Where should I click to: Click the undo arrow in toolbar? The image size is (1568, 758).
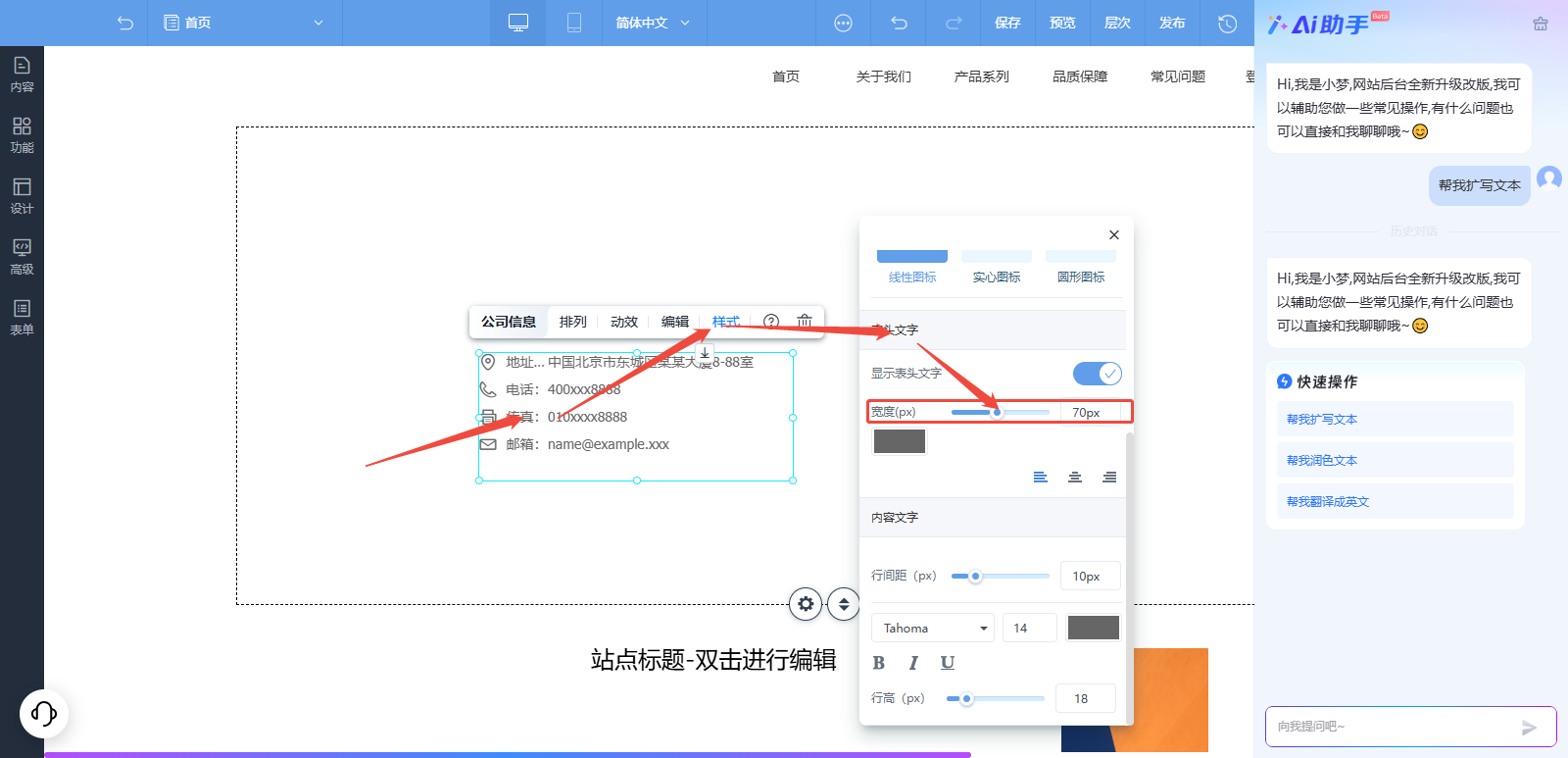coord(899,23)
